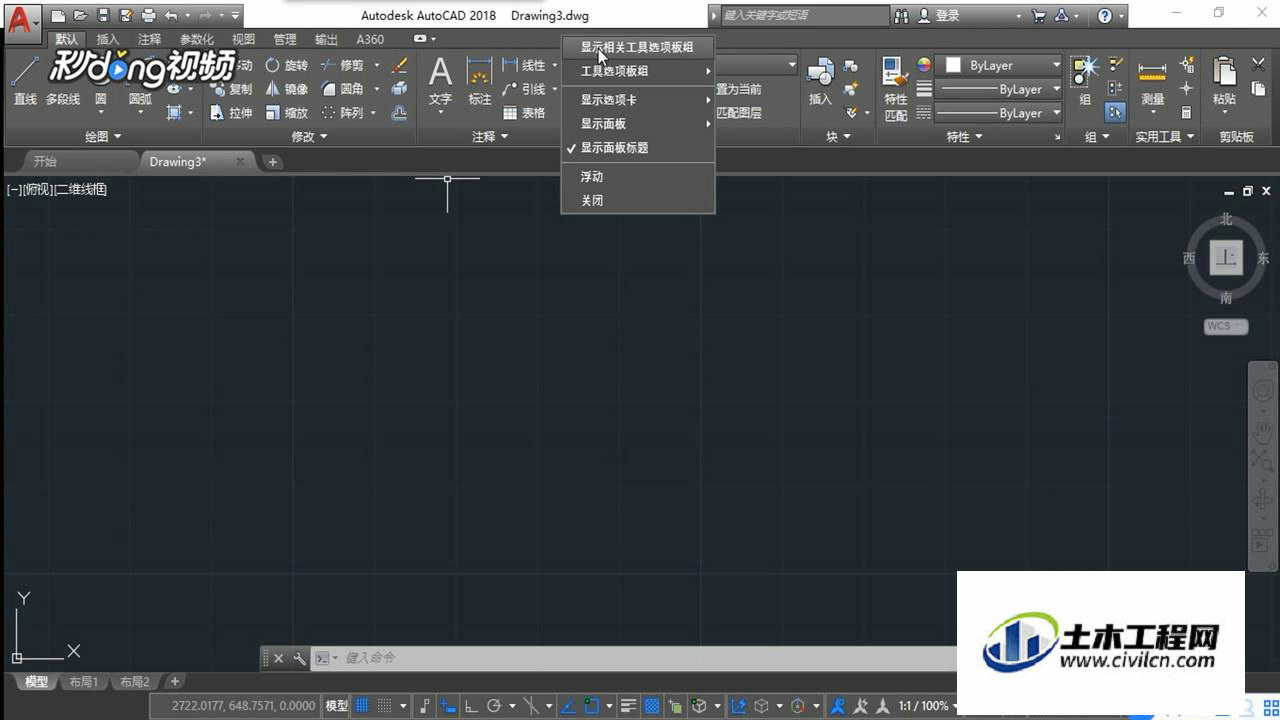Click the Rotate (旋转) tool
This screenshot has height=720, width=1280.
pos(287,65)
